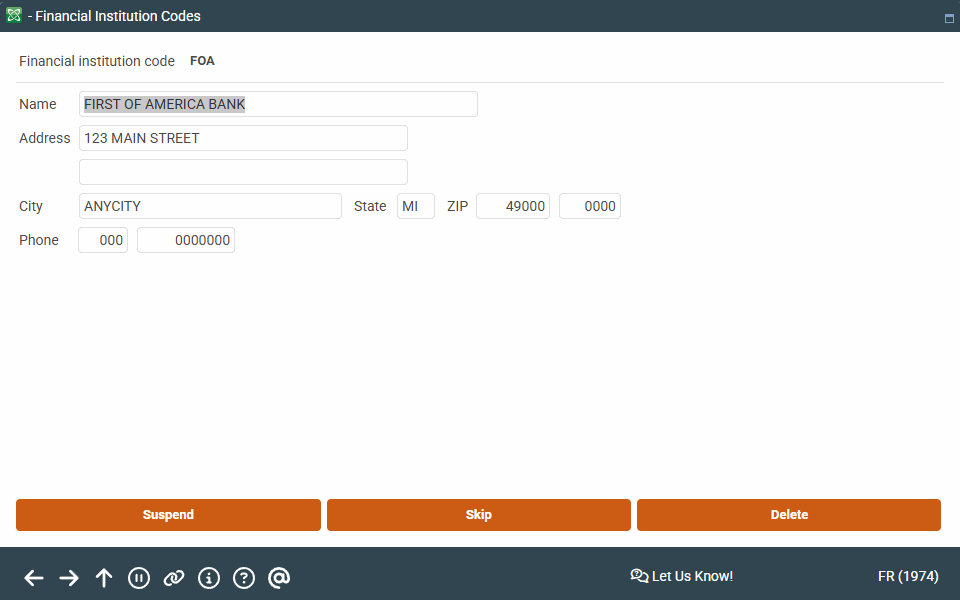
Task: Click the phone area code field 000
Action: point(103,240)
